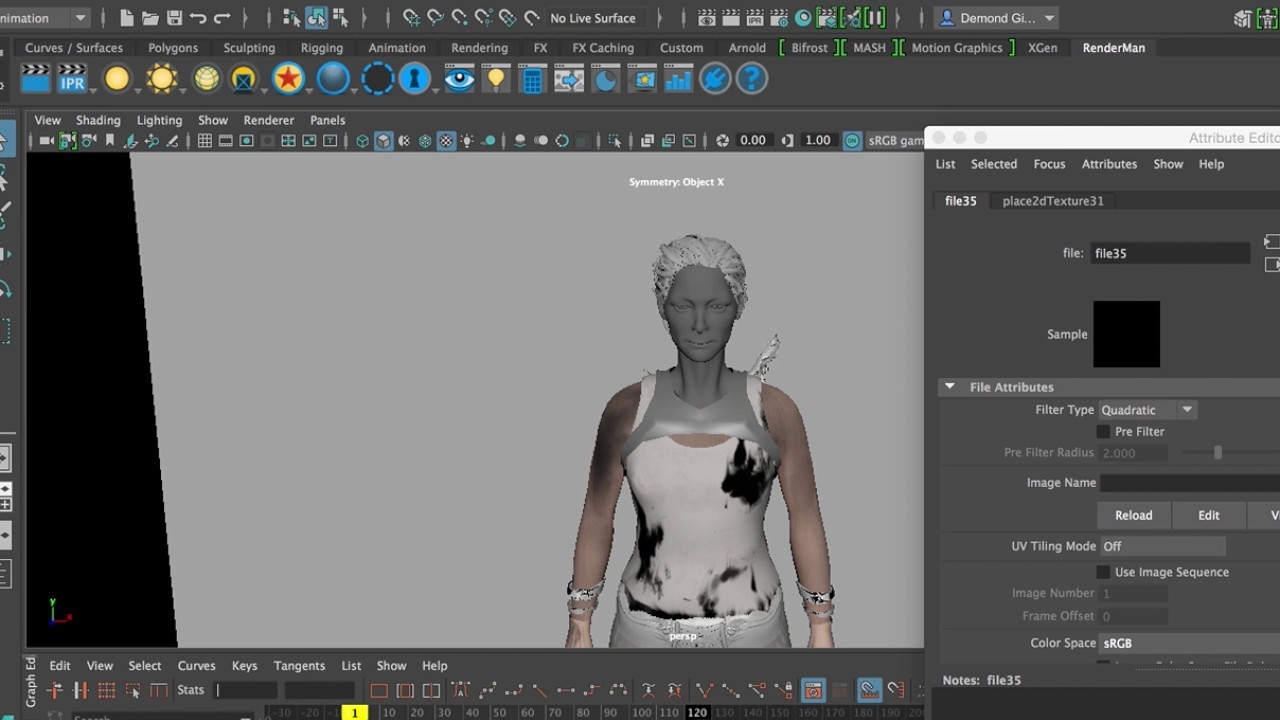Open RenderMan help question mark icon
The image size is (1280, 720).
click(751, 79)
